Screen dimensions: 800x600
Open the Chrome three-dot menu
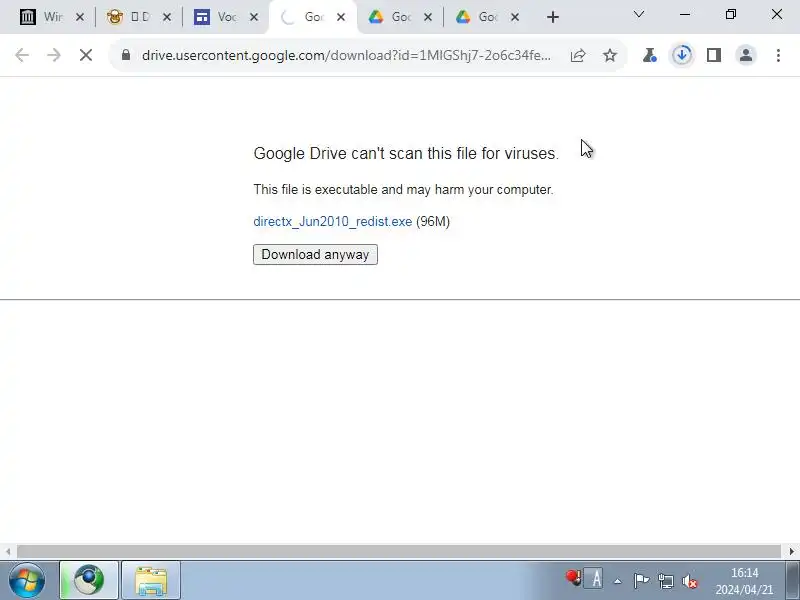[778, 55]
